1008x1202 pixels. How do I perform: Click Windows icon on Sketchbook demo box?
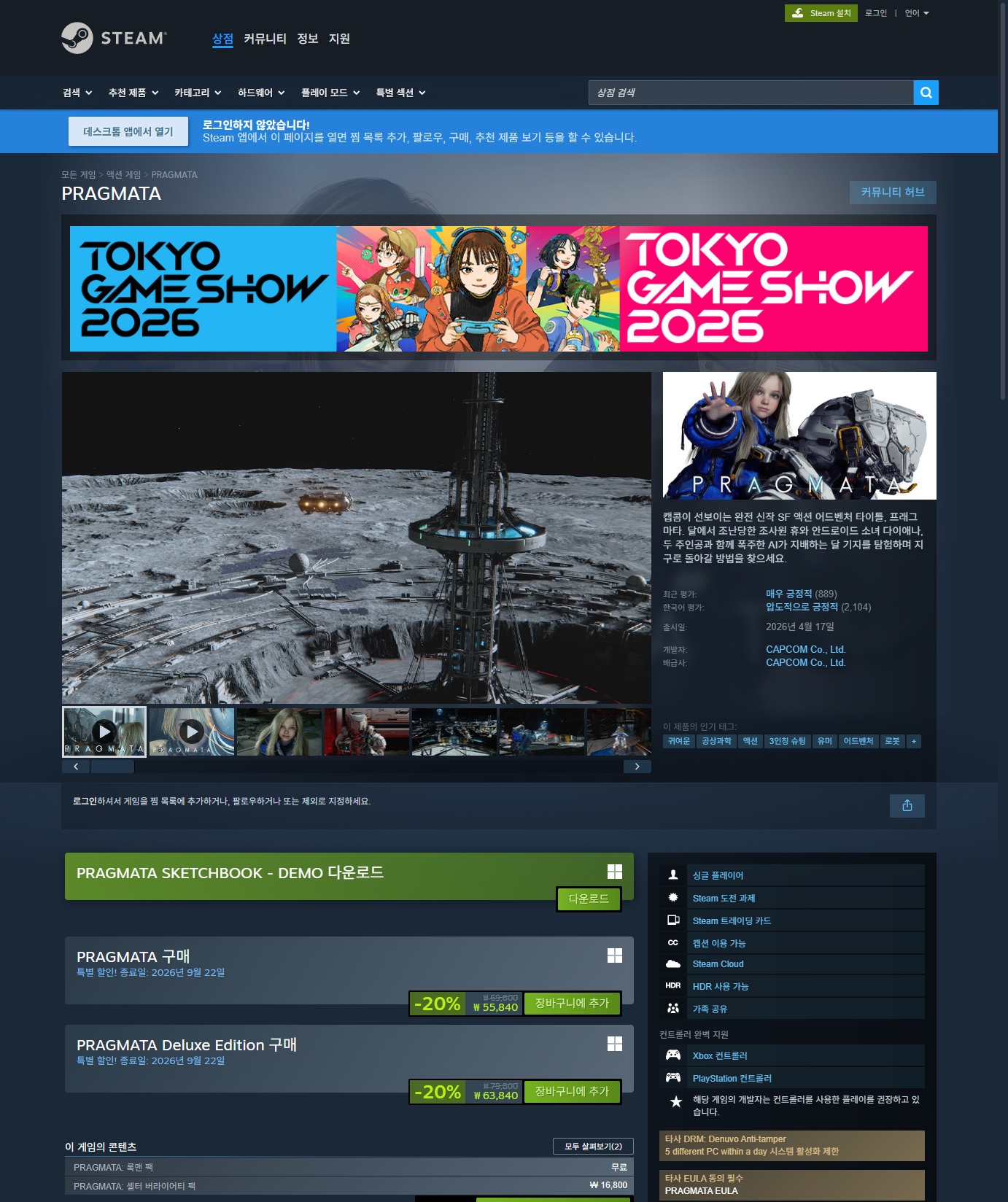click(615, 872)
